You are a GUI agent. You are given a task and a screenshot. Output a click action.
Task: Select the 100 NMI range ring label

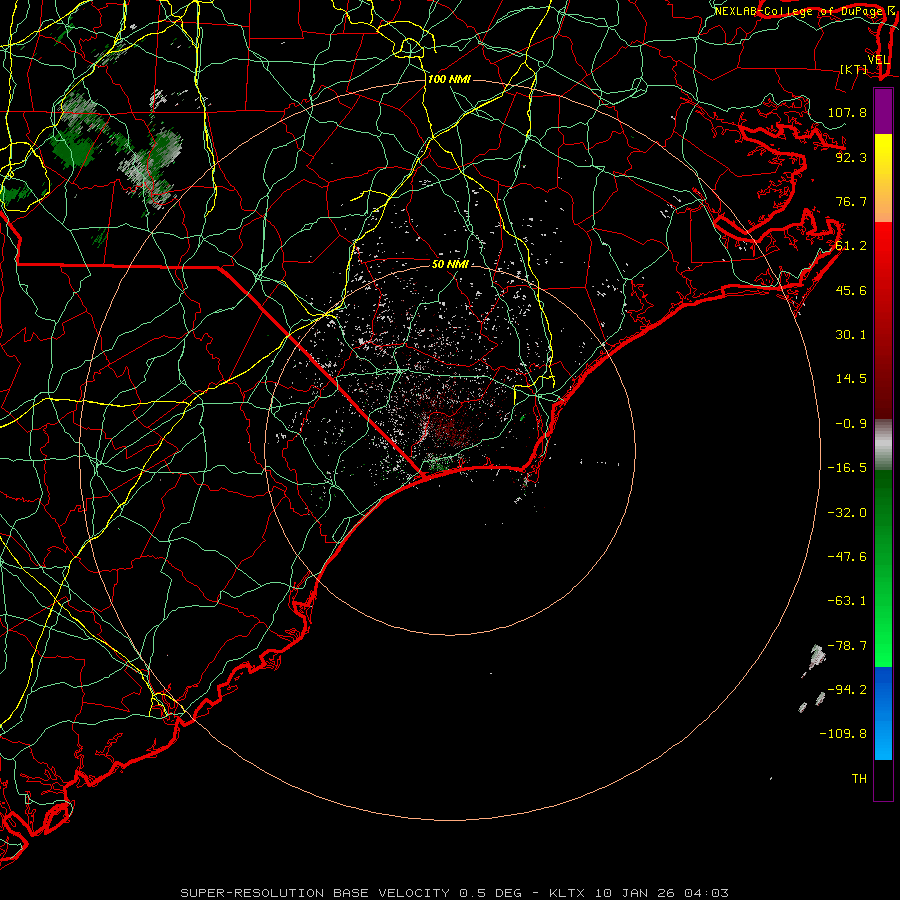449,79
